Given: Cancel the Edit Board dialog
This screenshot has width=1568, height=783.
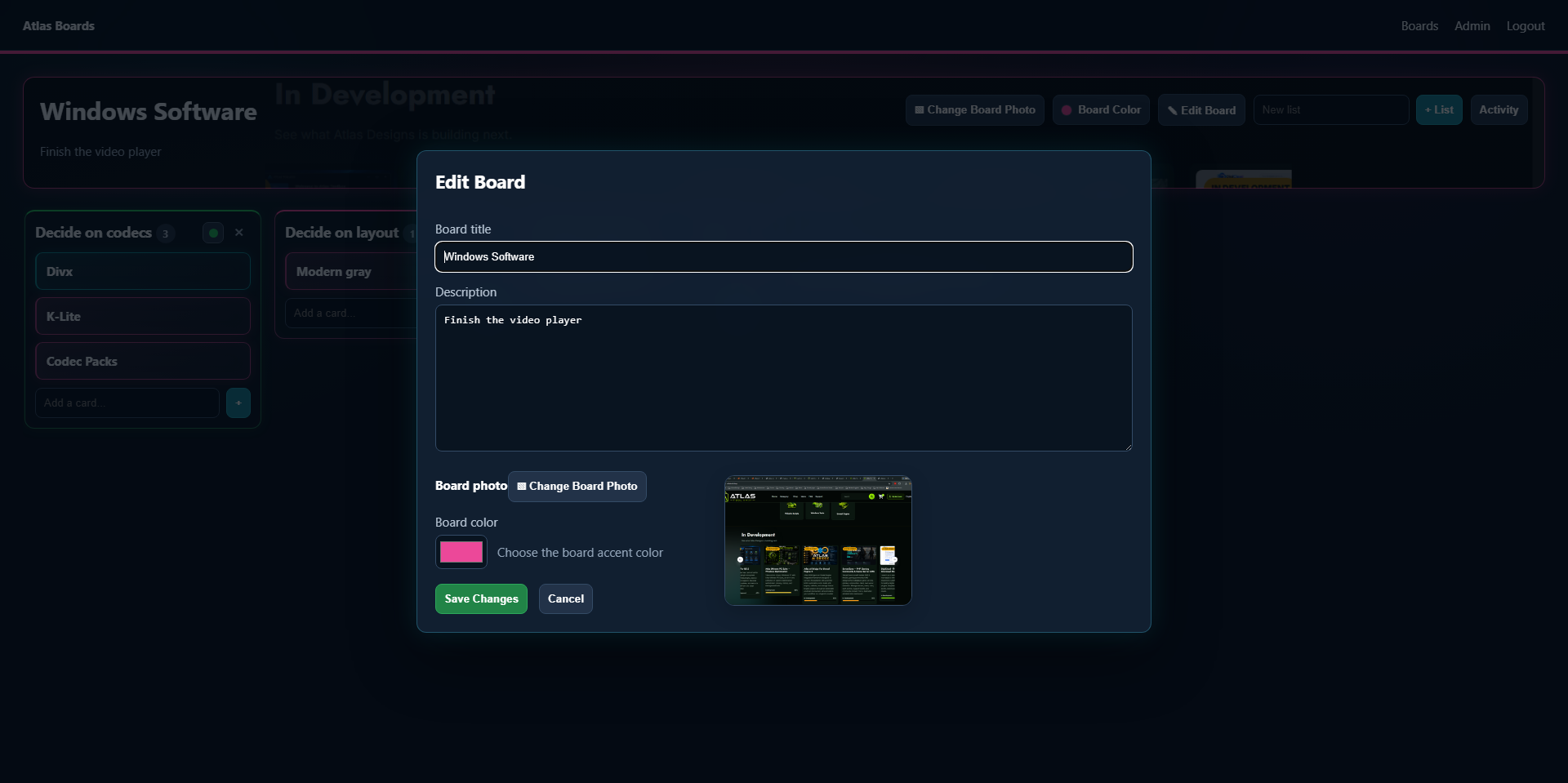Looking at the screenshot, I should coord(565,598).
